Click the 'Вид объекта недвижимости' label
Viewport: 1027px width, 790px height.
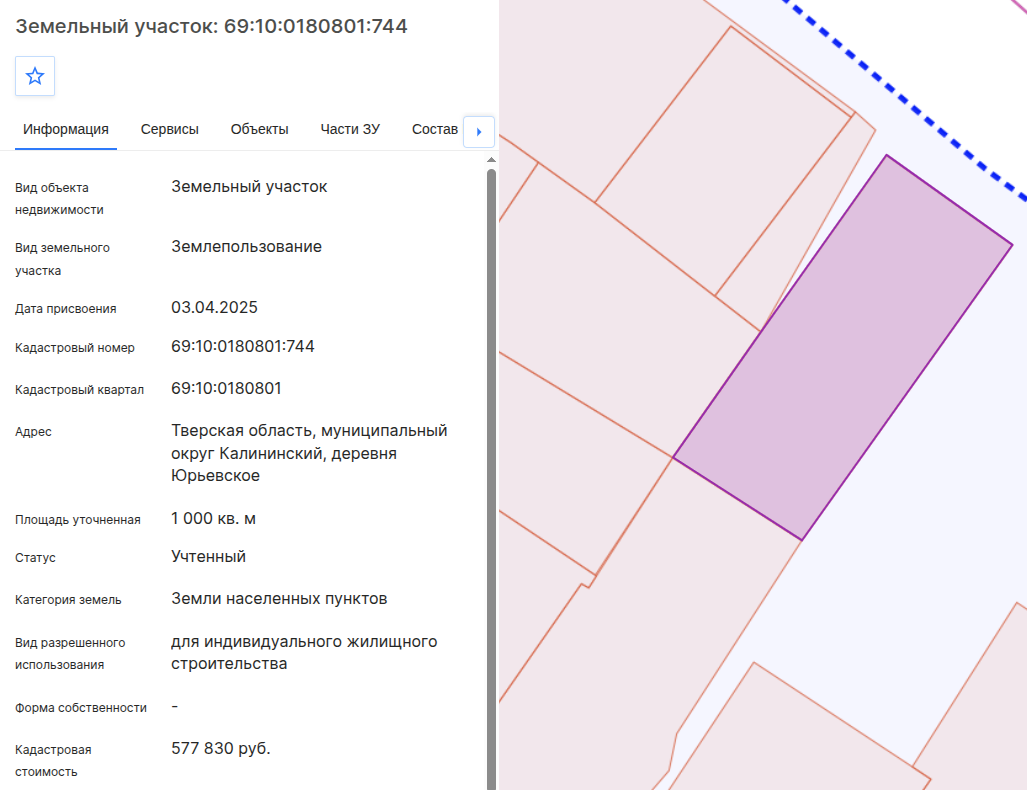click(59, 198)
